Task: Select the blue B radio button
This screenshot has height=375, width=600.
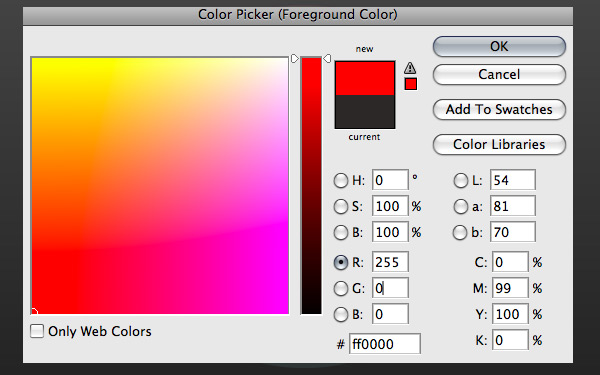Action: pyautogui.click(x=341, y=315)
